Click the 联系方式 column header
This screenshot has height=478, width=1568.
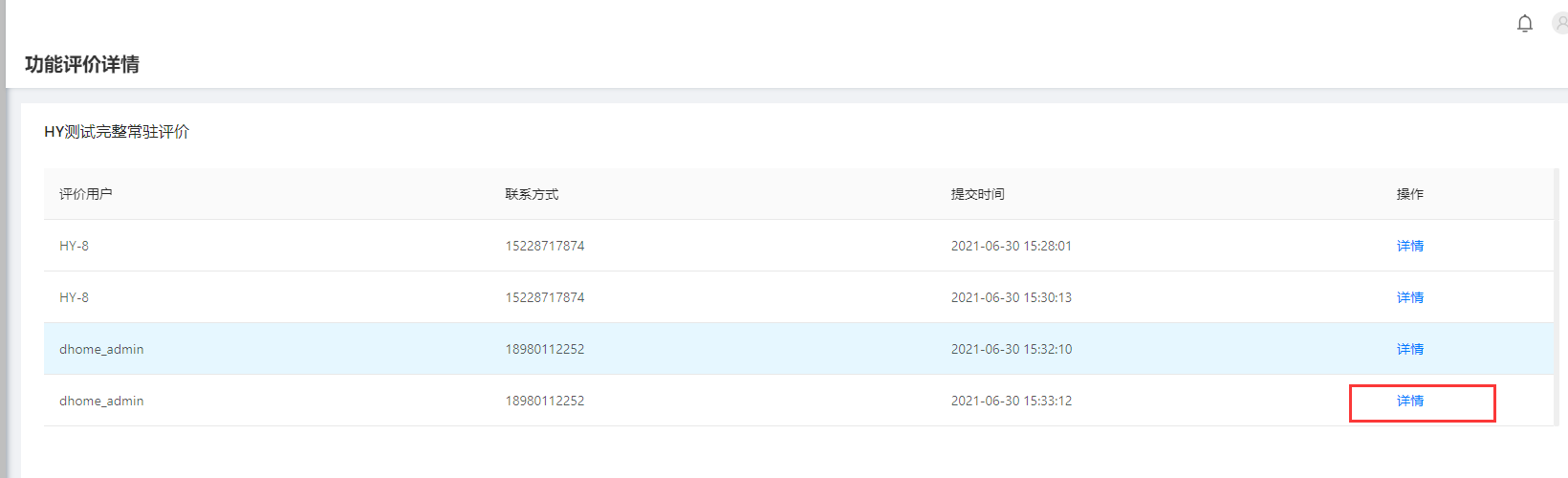click(x=532, y=194)
